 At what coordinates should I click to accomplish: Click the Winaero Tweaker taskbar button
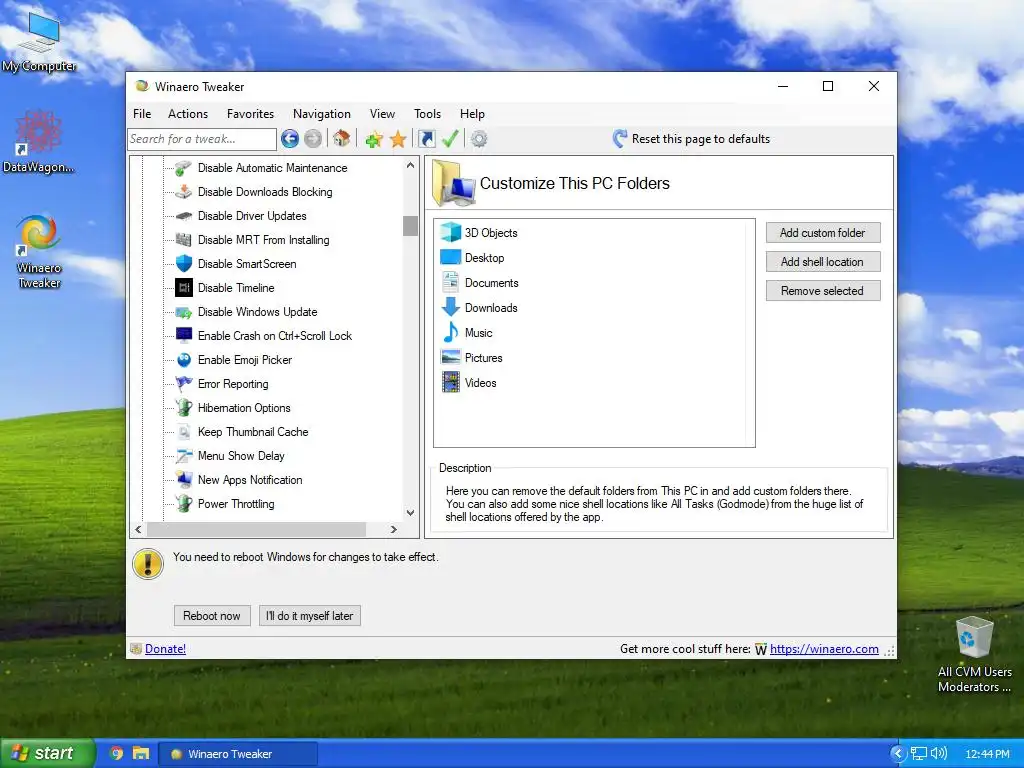238,754
